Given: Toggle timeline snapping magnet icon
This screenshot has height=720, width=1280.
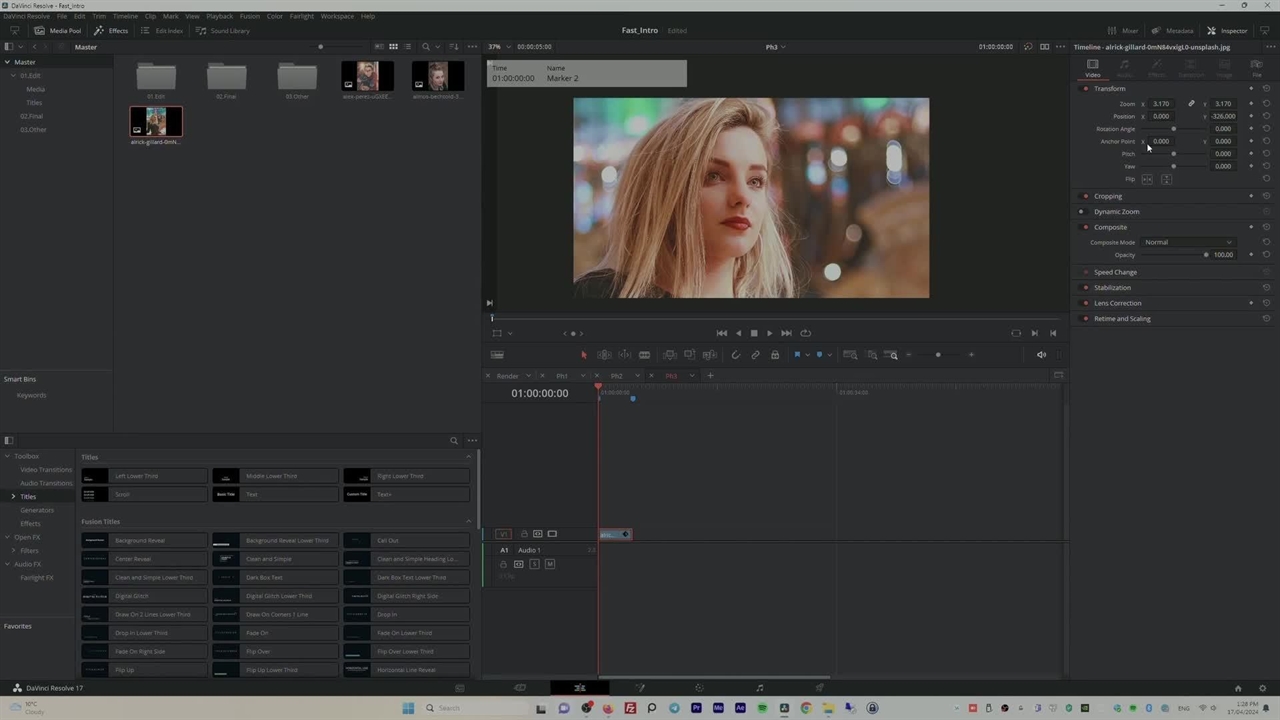Looking at the screenshot, I should (736, 355).
